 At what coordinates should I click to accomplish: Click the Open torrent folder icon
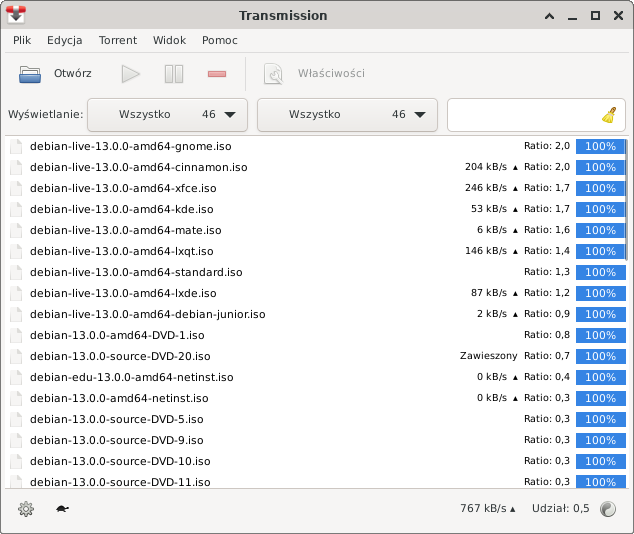30,74
